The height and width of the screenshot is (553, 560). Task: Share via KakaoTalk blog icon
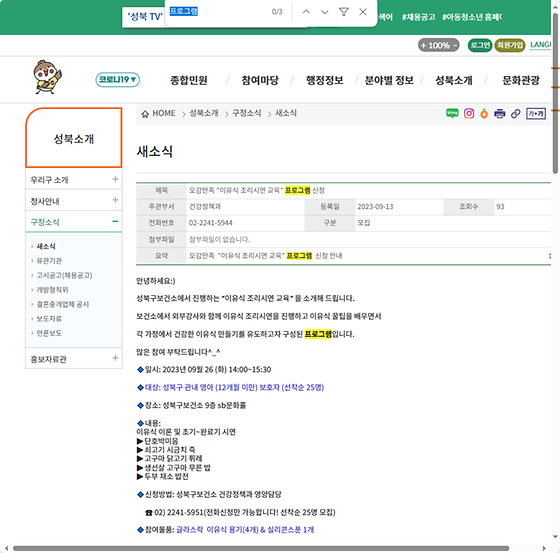(x=452, y=114)
